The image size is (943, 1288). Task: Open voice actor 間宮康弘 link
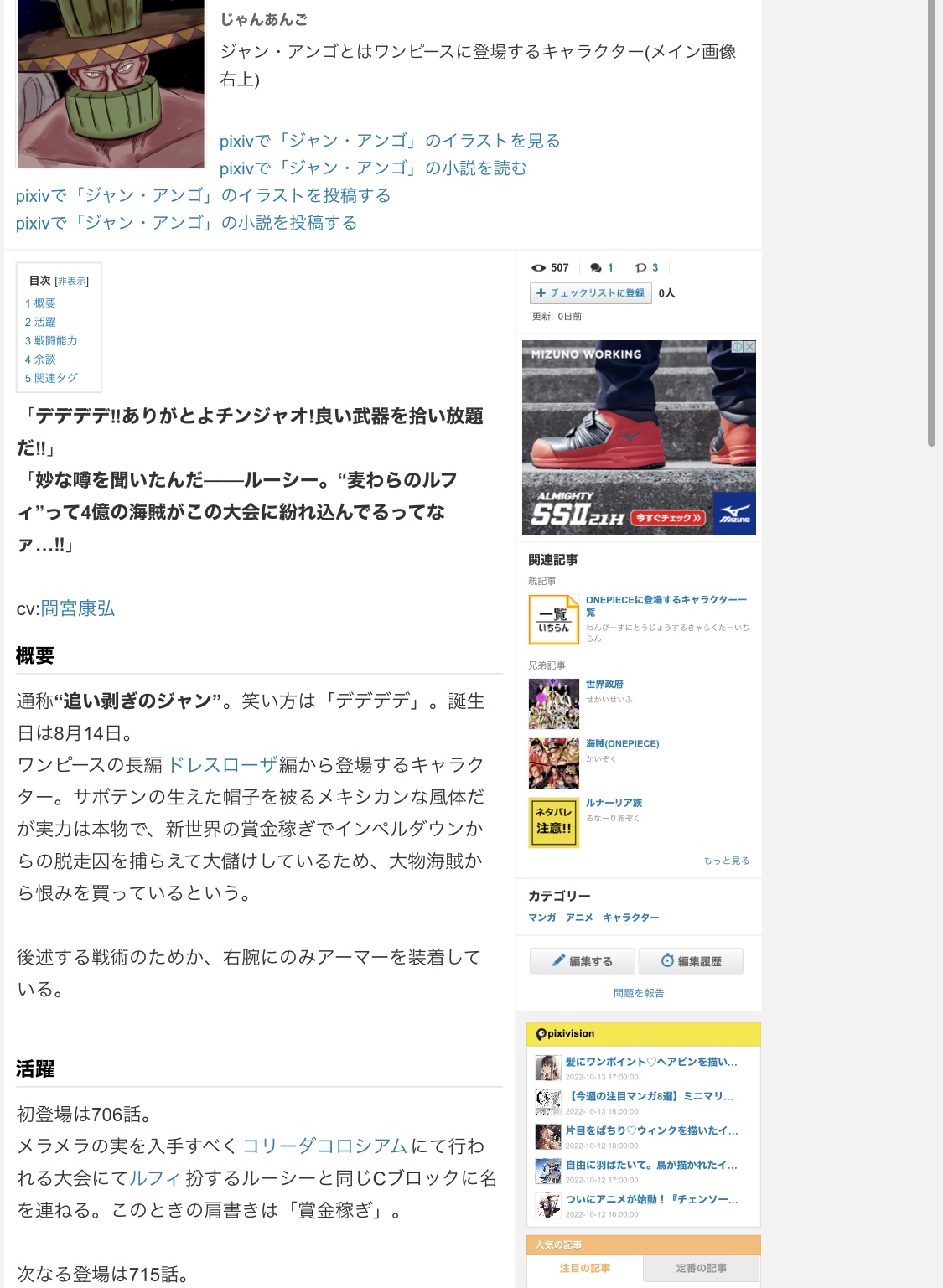pyautogui.click(x=78, y=608)
